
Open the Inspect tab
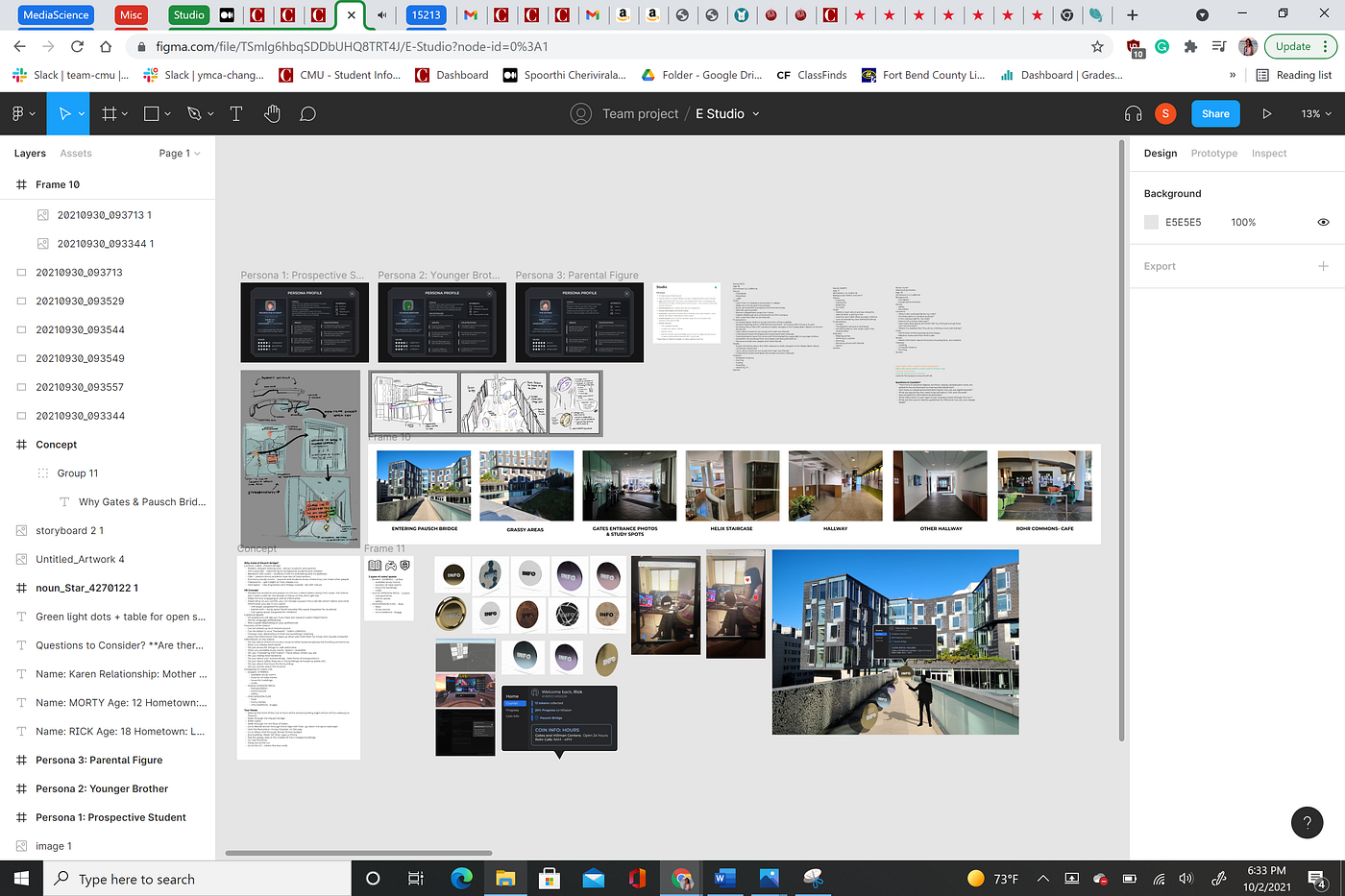[1269, 154]
